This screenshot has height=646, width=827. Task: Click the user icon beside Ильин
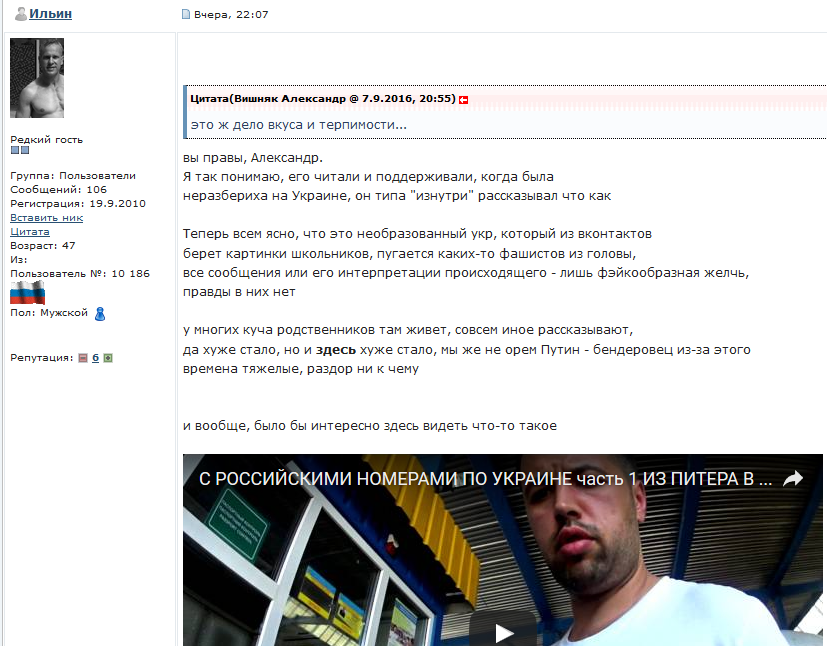click(20, 14)
